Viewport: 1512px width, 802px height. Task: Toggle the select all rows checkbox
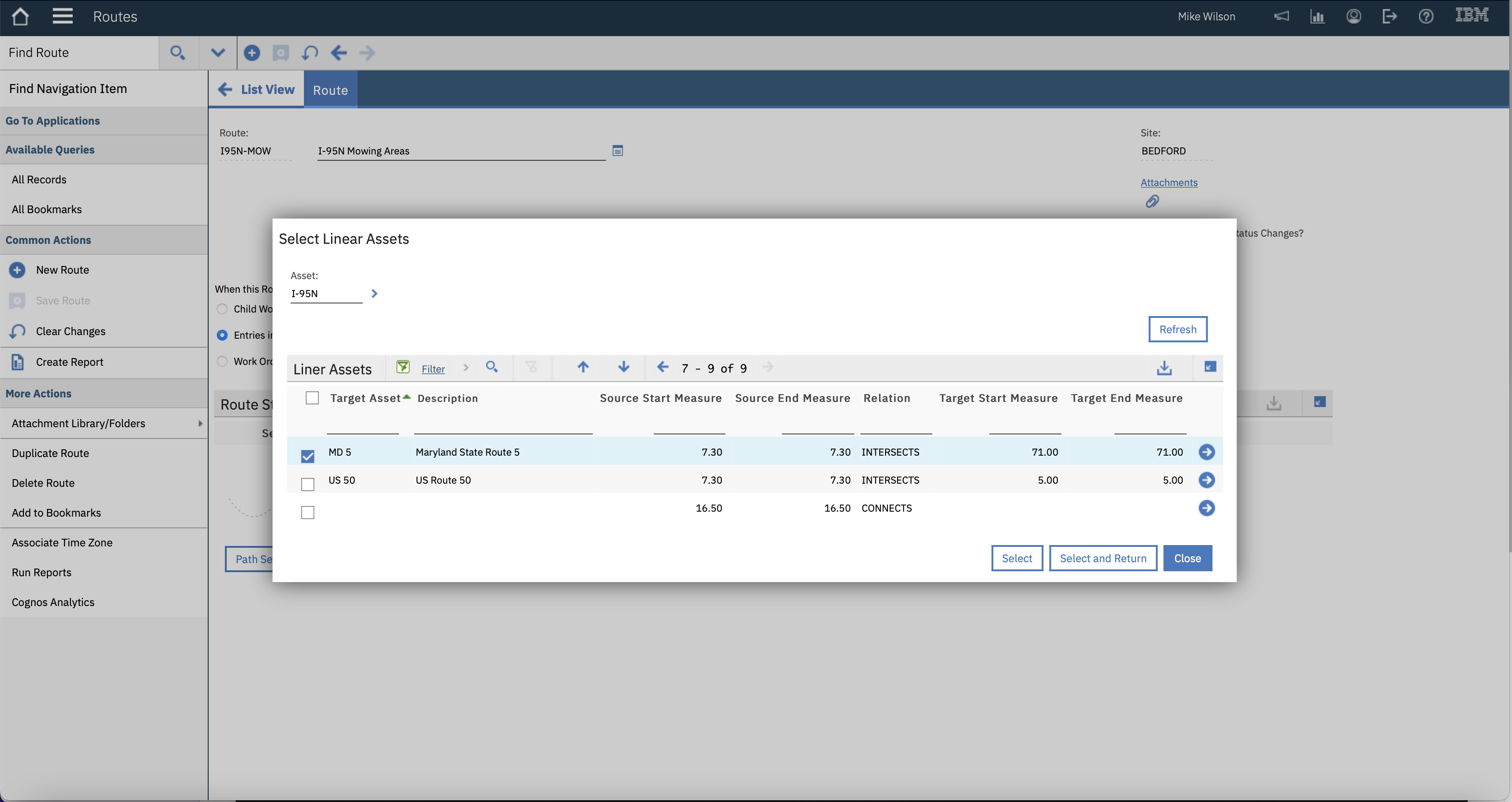312,398
